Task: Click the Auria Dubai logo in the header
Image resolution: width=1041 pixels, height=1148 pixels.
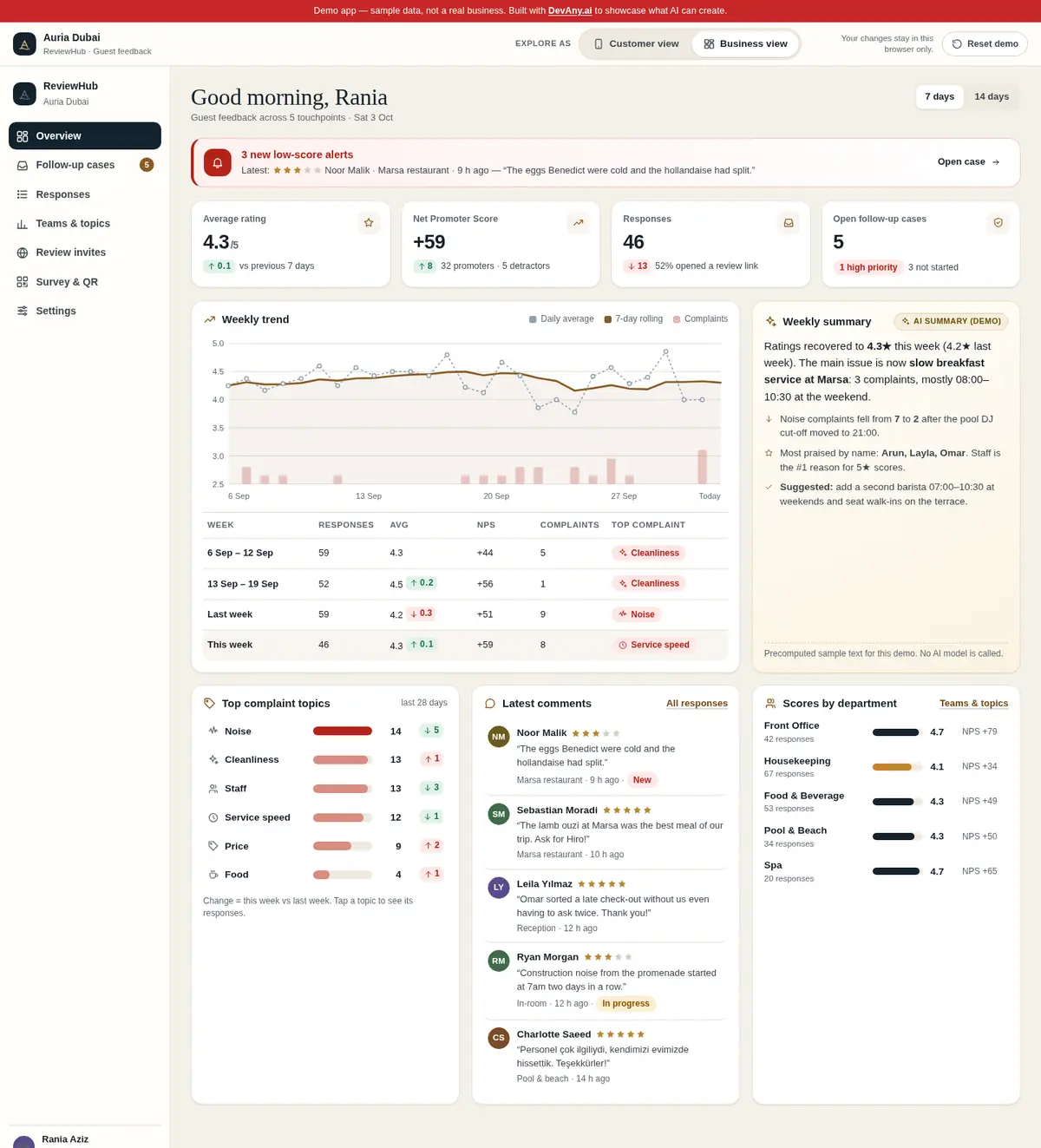Action: point(24,44)
